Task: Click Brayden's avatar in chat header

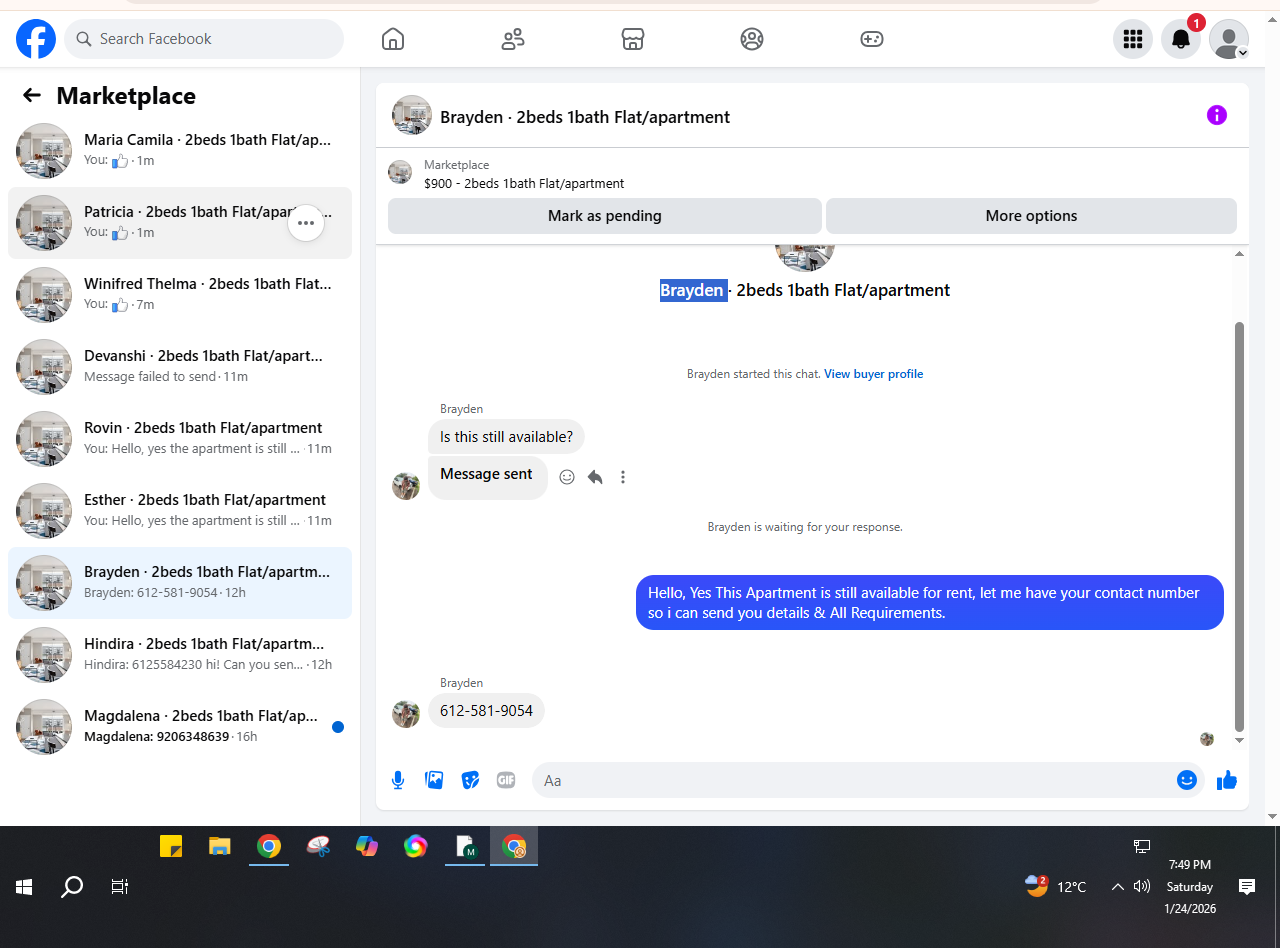Action: (412, 115)
